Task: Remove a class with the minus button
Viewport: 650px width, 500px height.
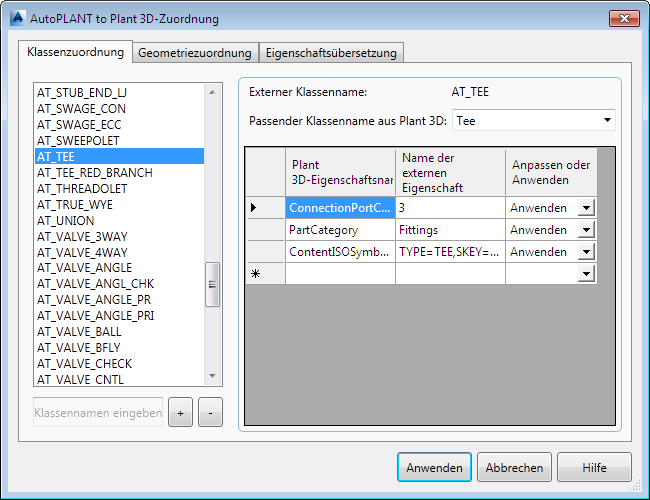Action: [x=211, y=413]
